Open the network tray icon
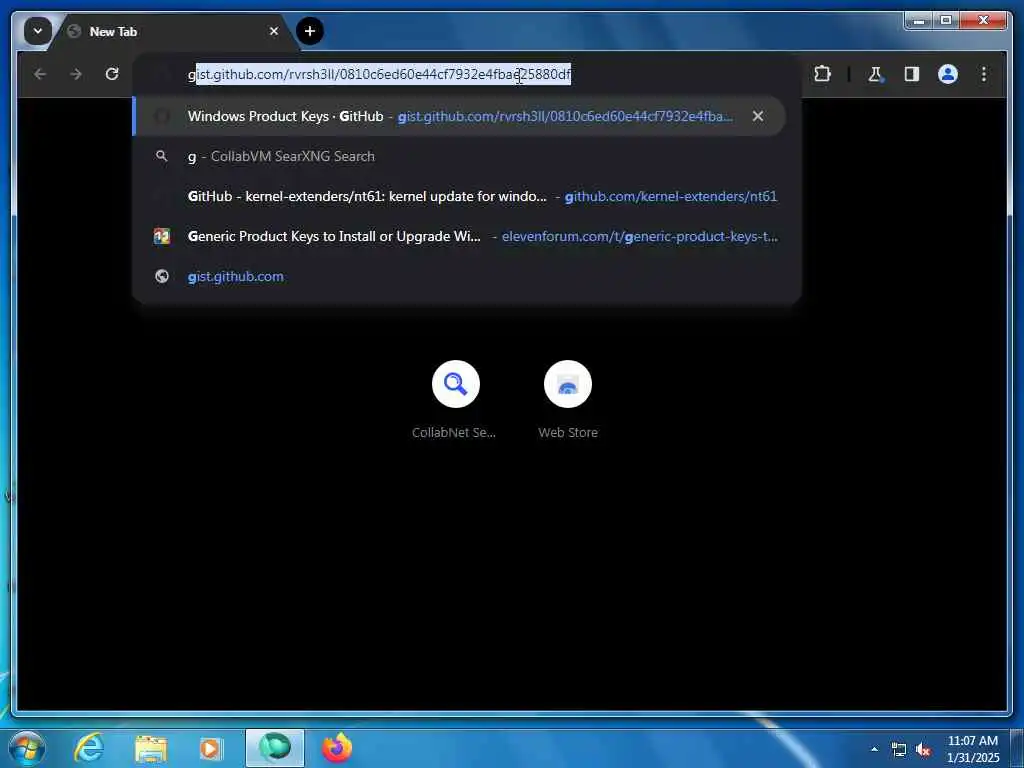The width and height of the screenshot is (1024, 768). pos(899,749)
